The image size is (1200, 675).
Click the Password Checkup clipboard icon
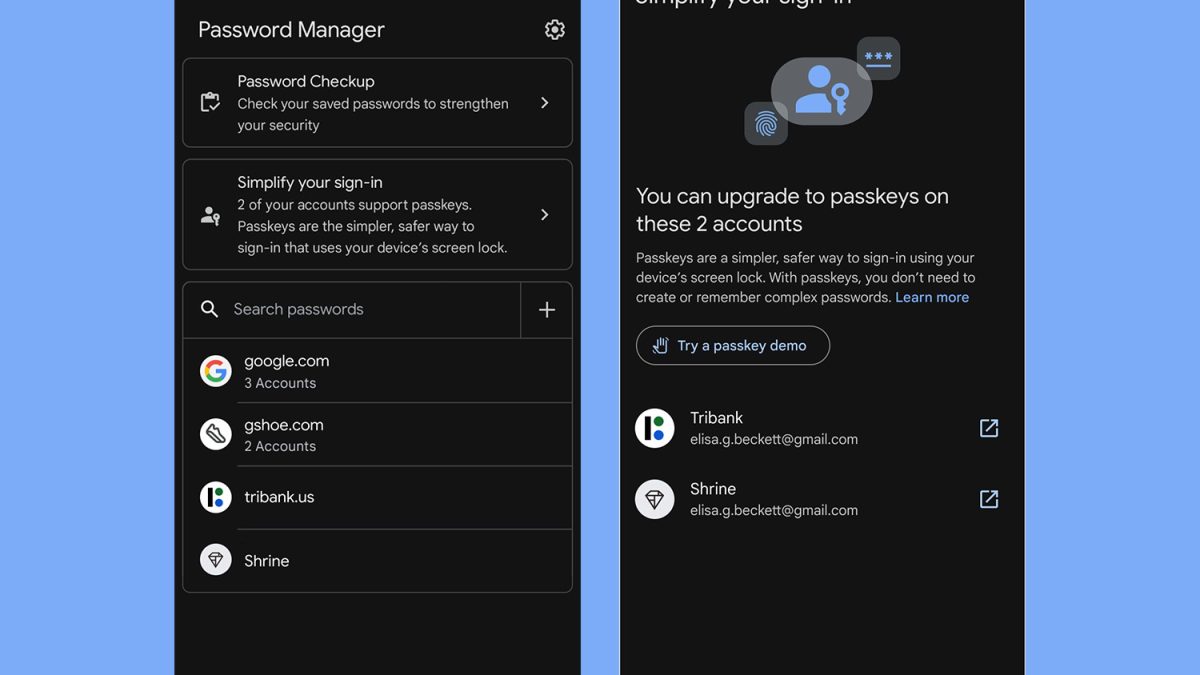pyautogui.click(x=210, y=103)
